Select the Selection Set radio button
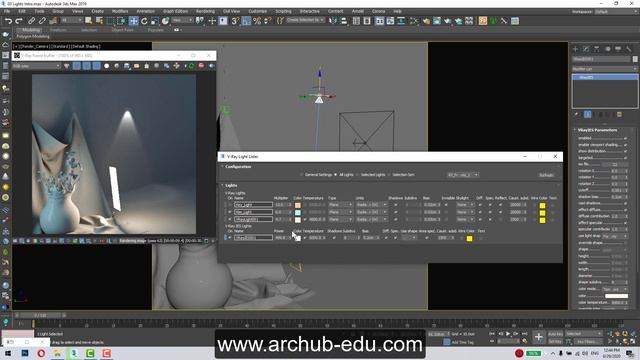 tap(389, 175)
